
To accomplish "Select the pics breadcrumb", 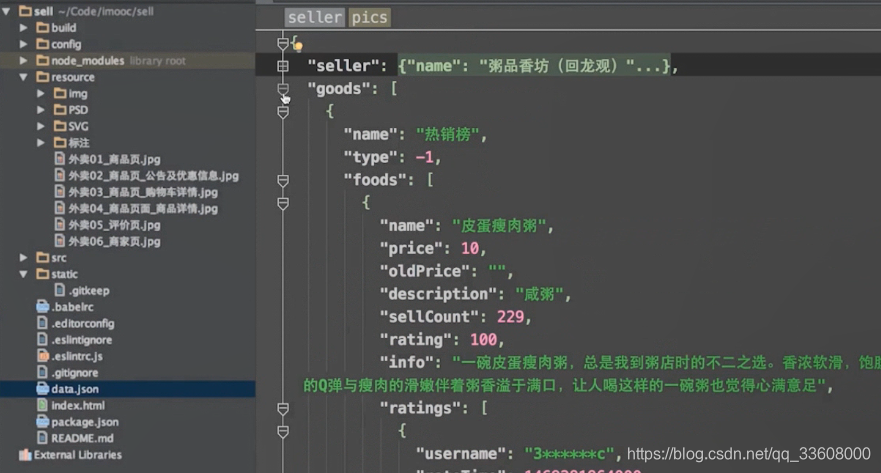I will [369, 17].
